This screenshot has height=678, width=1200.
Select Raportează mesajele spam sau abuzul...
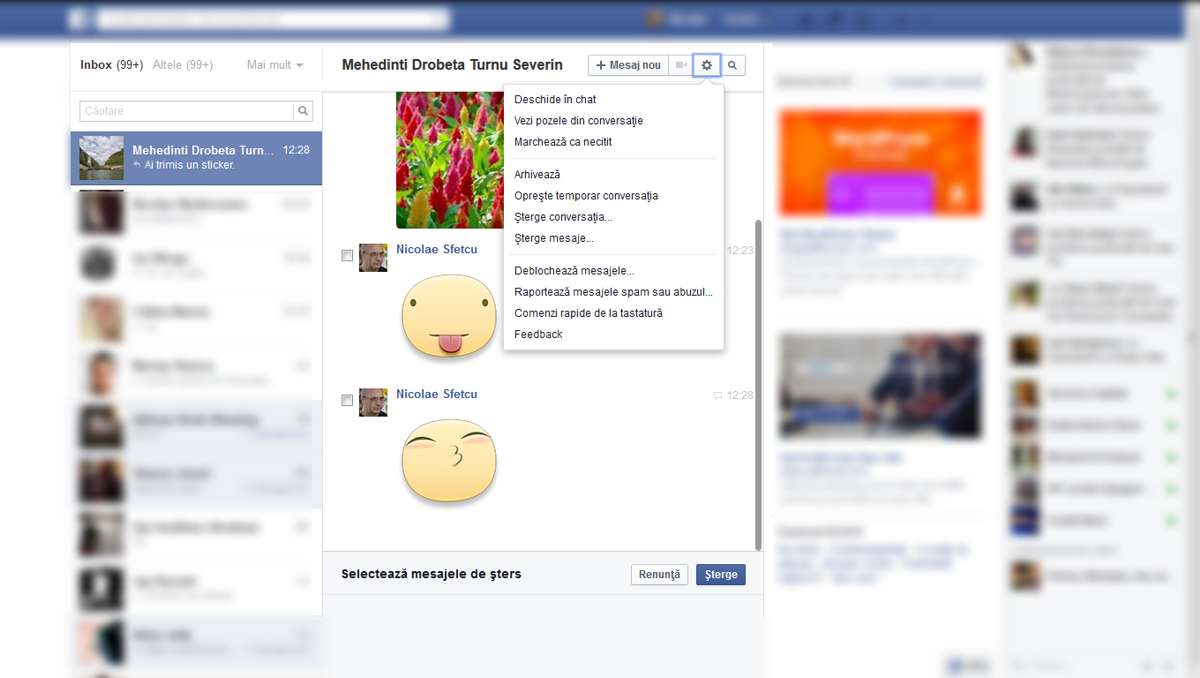613,292
